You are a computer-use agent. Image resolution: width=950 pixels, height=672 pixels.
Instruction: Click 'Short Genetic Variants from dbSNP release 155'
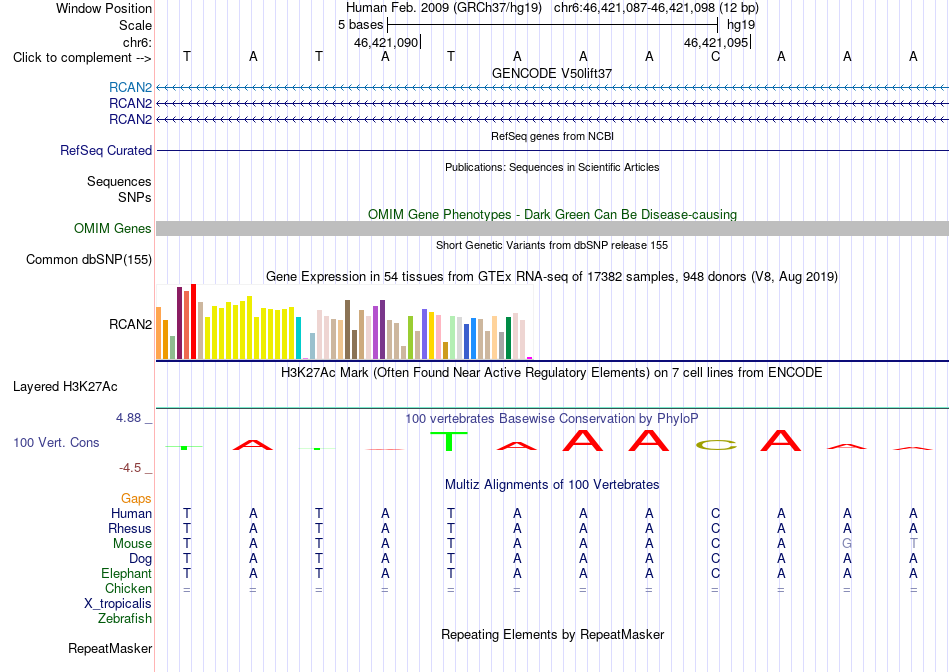(x=552, y=245)
